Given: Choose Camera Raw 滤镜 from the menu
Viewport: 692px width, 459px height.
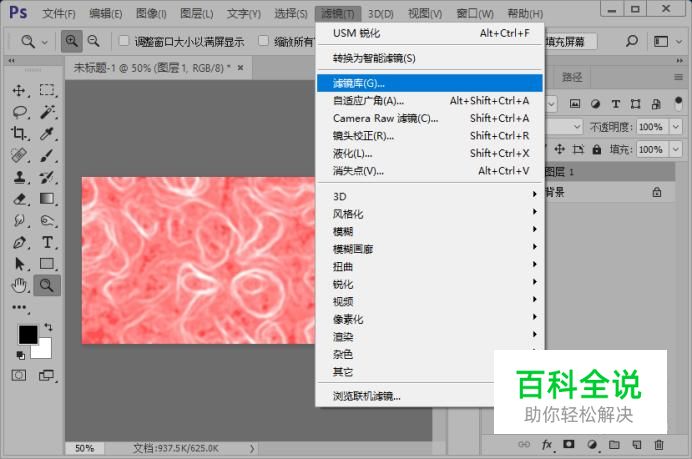Looking at the screenshot, I should point(430,118).
